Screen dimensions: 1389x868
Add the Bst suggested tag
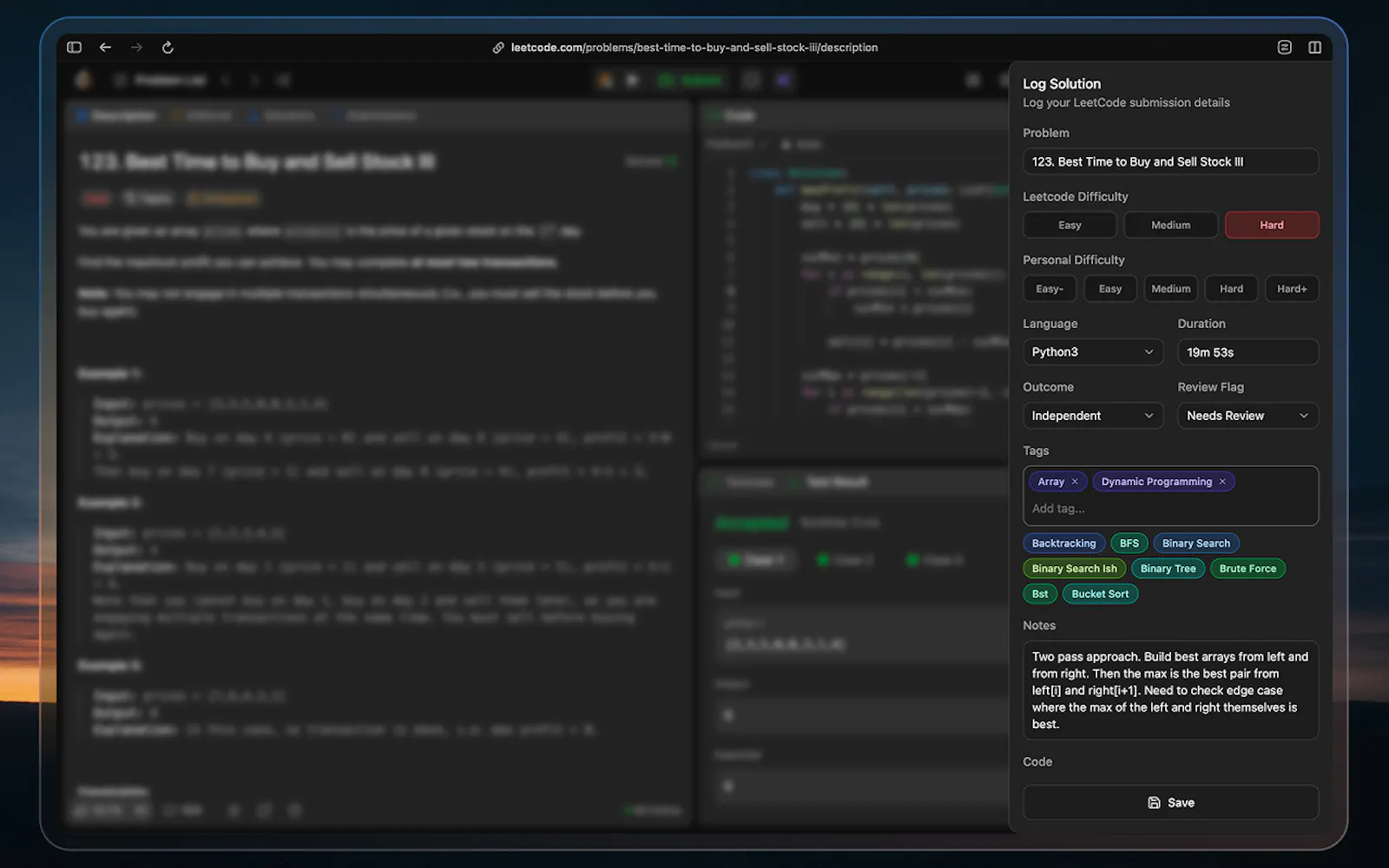[x=1040, y=594]
